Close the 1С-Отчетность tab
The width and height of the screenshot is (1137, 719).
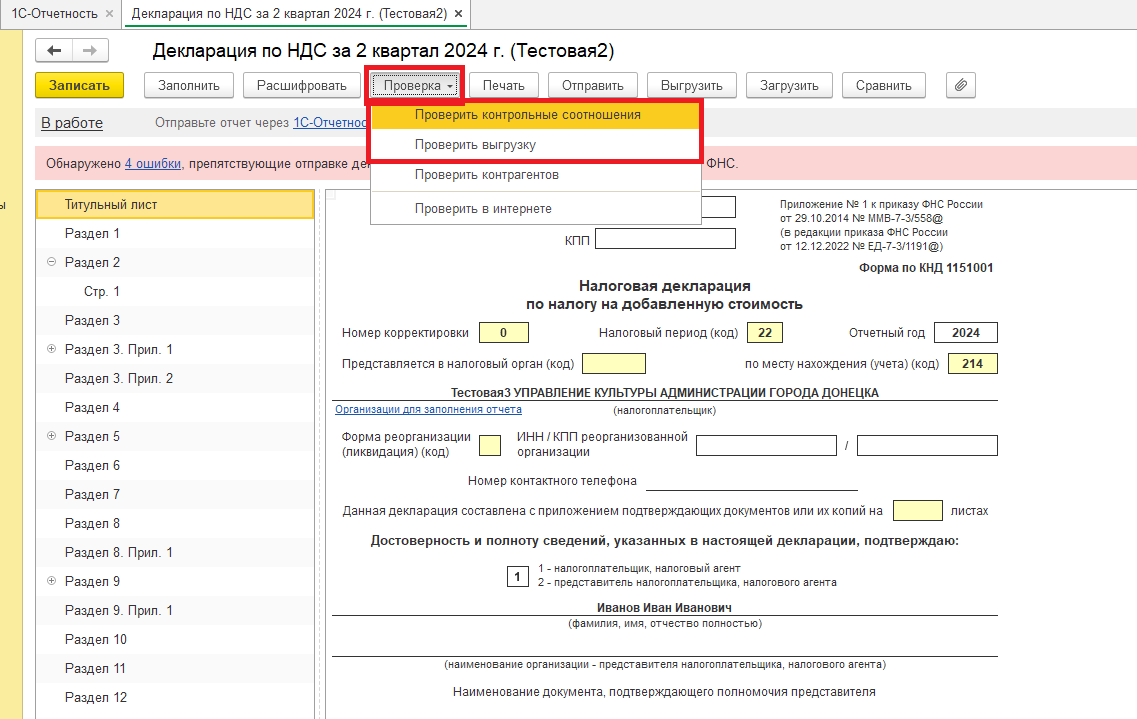click(x=109, y=14)
